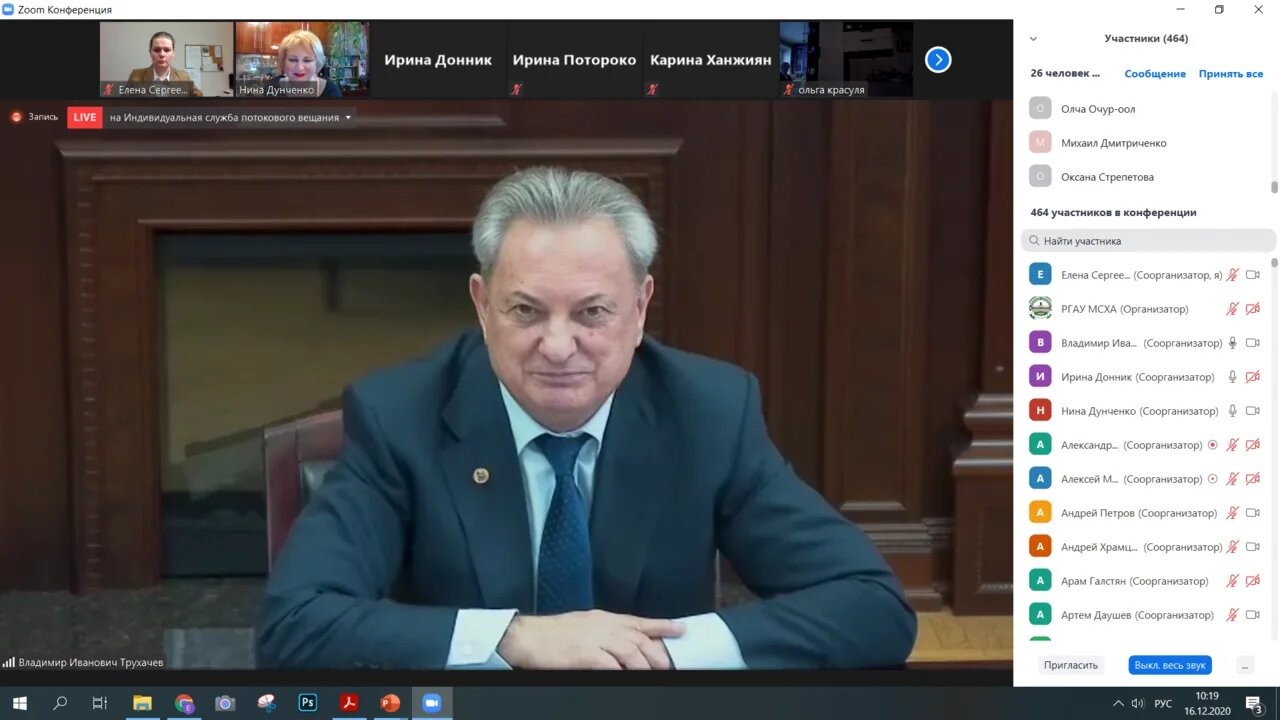This screenshot has height=720, width=1280.
Task: Click camera icon next to Нина Дунченко
Action: tap(1252, 411)
